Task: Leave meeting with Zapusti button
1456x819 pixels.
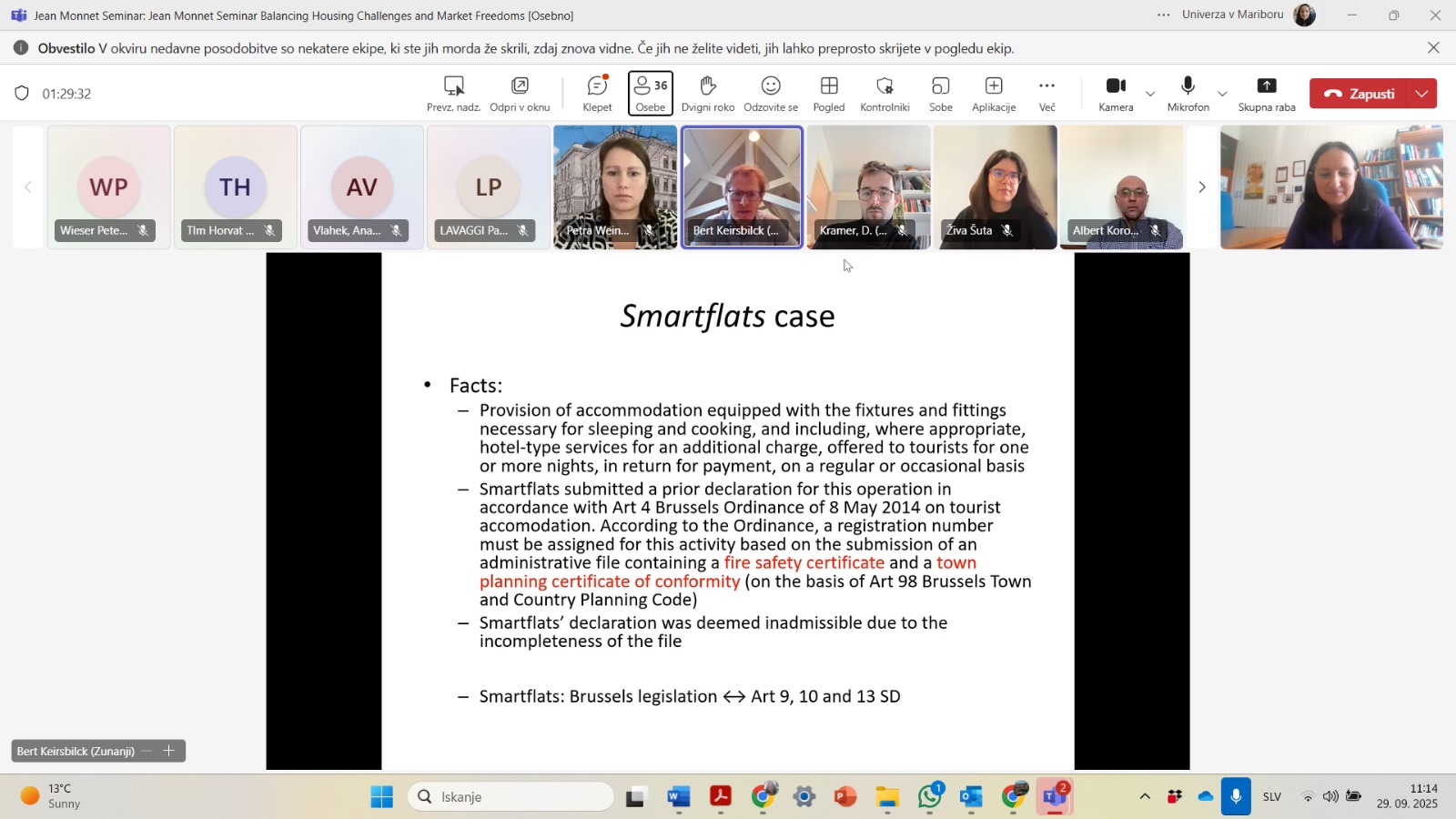Action: (1359, 94)
